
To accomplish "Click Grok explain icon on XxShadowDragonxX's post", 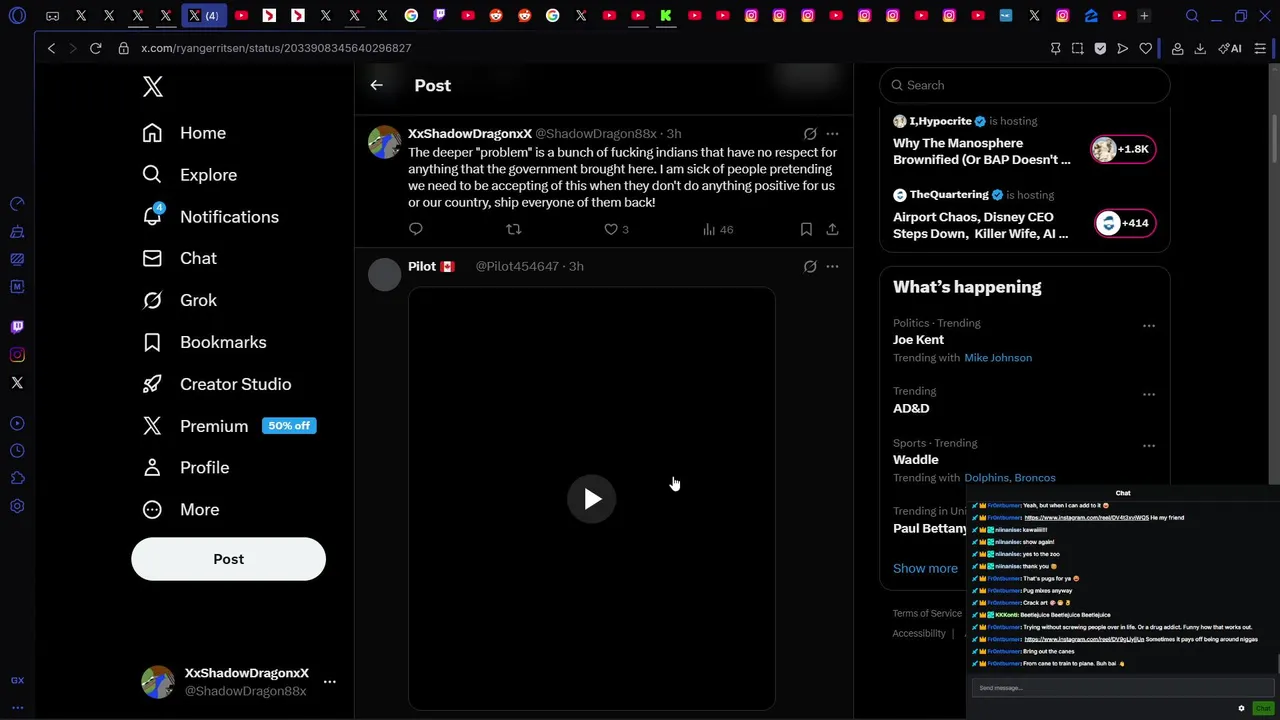I will point(810,133).
